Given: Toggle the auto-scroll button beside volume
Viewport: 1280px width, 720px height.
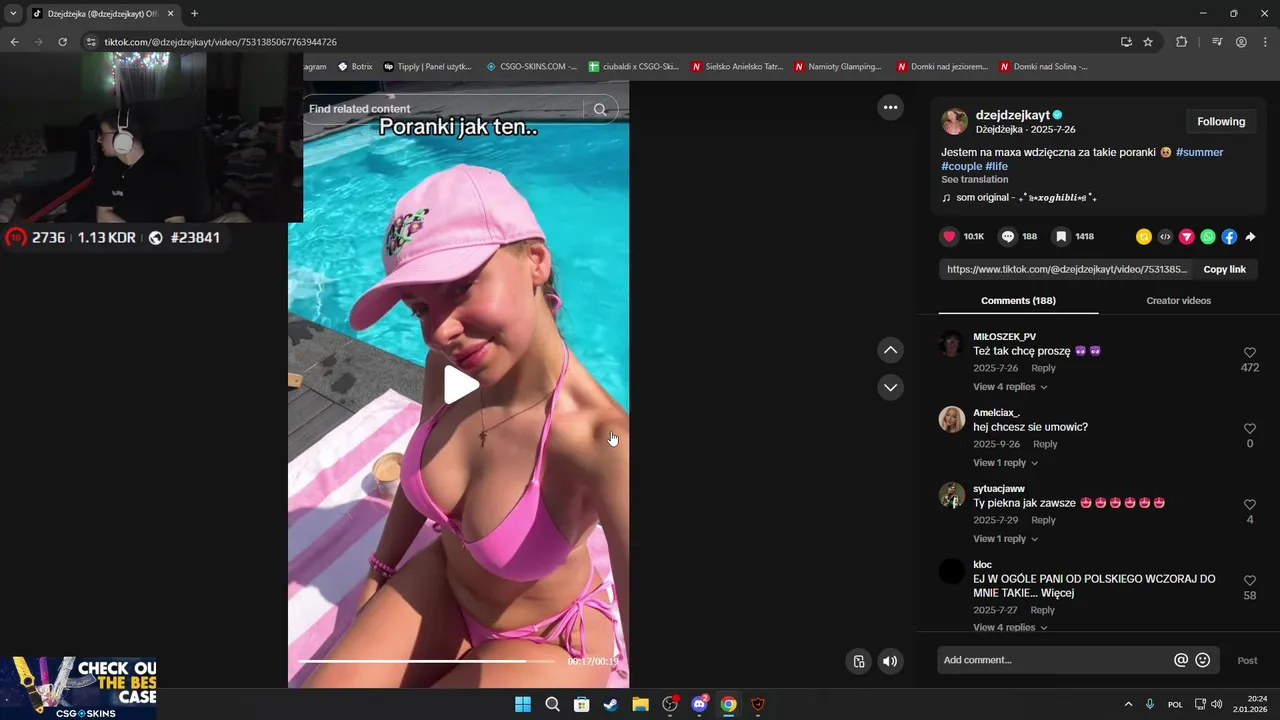Looking at the screenshot, I should [x=859, y=661].
